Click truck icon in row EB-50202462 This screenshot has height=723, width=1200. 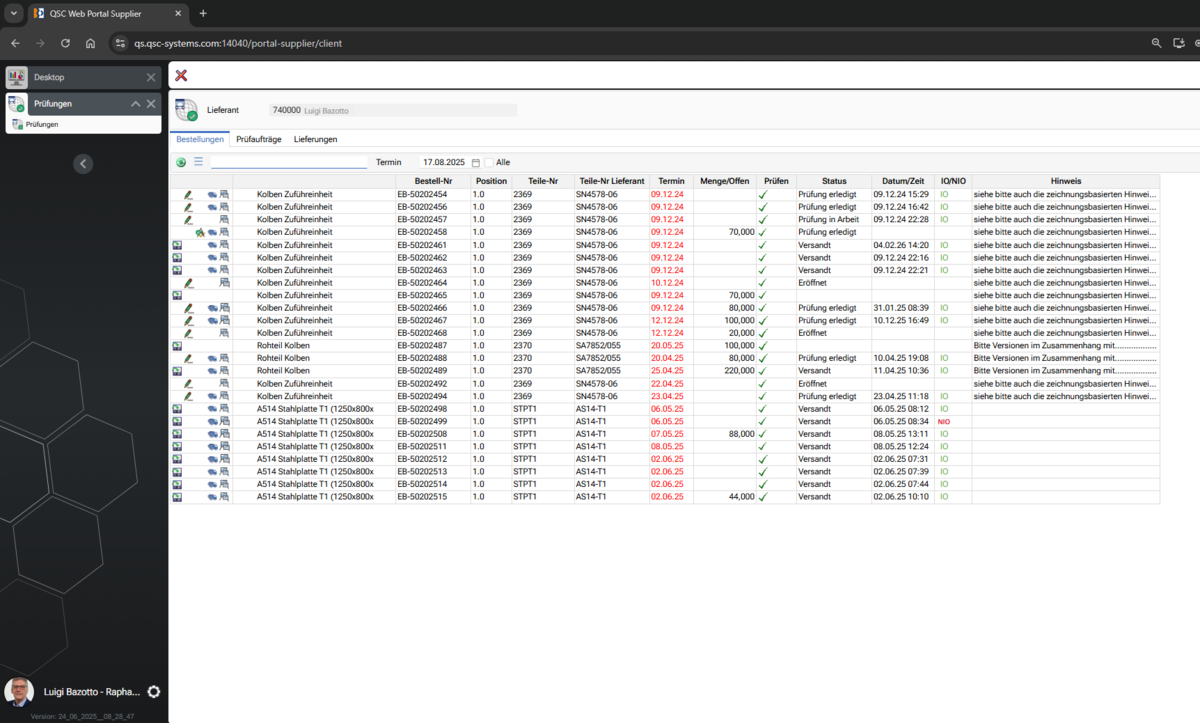[213, 257]
